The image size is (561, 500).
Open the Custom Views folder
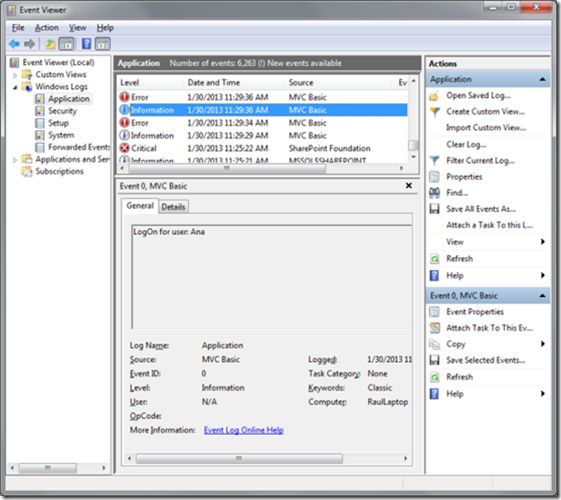coord(61,74)
